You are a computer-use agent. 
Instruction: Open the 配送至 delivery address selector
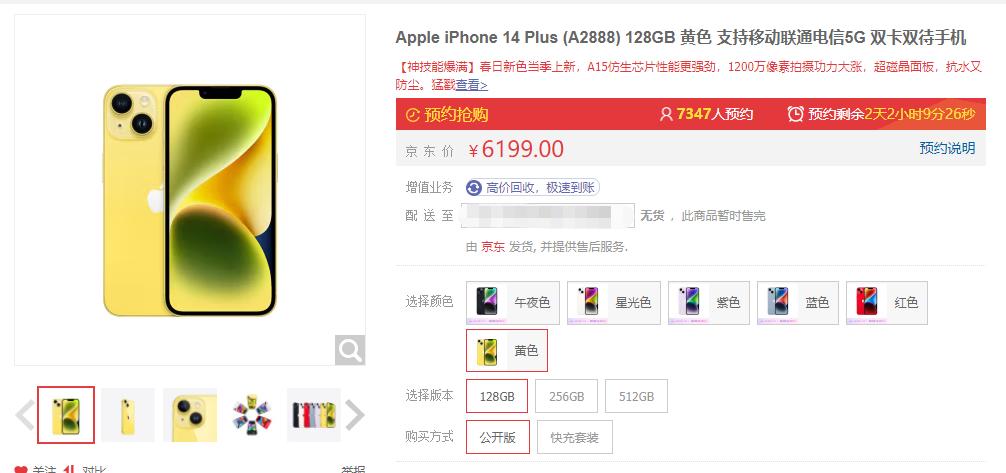(548, 216)
